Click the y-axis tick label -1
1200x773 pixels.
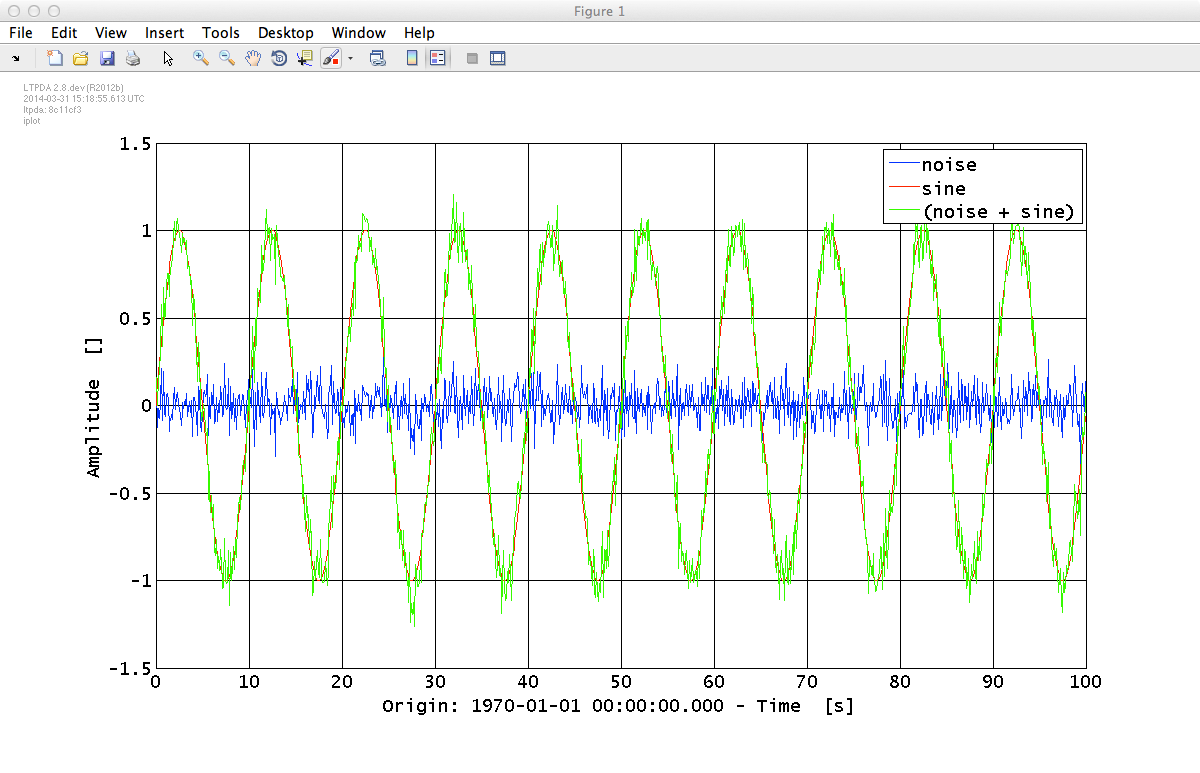(139, 581)
